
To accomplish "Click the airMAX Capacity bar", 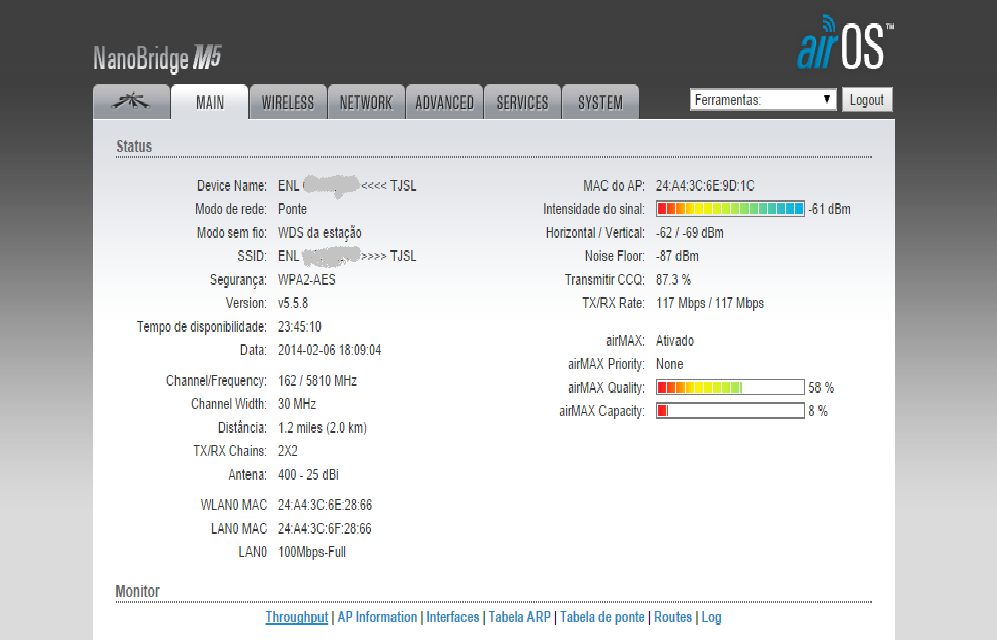I will 730,411.
